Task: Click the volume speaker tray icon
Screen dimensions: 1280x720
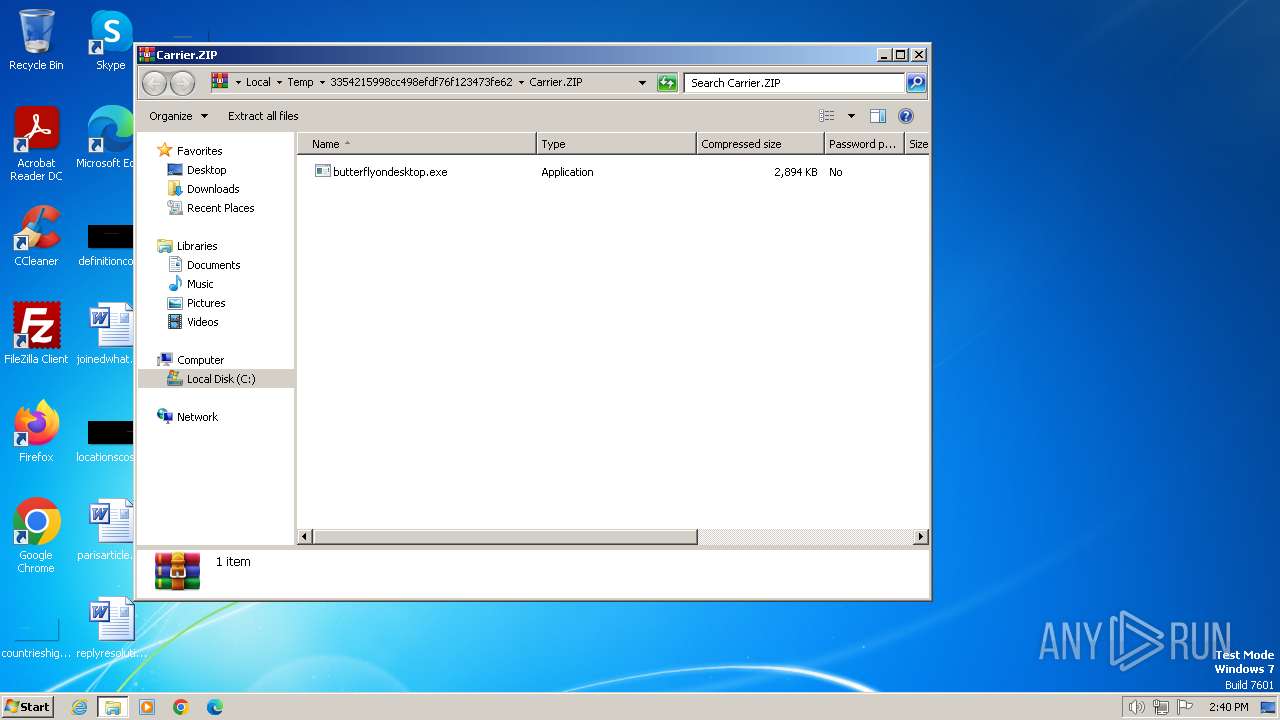Action: (1137, 707)
